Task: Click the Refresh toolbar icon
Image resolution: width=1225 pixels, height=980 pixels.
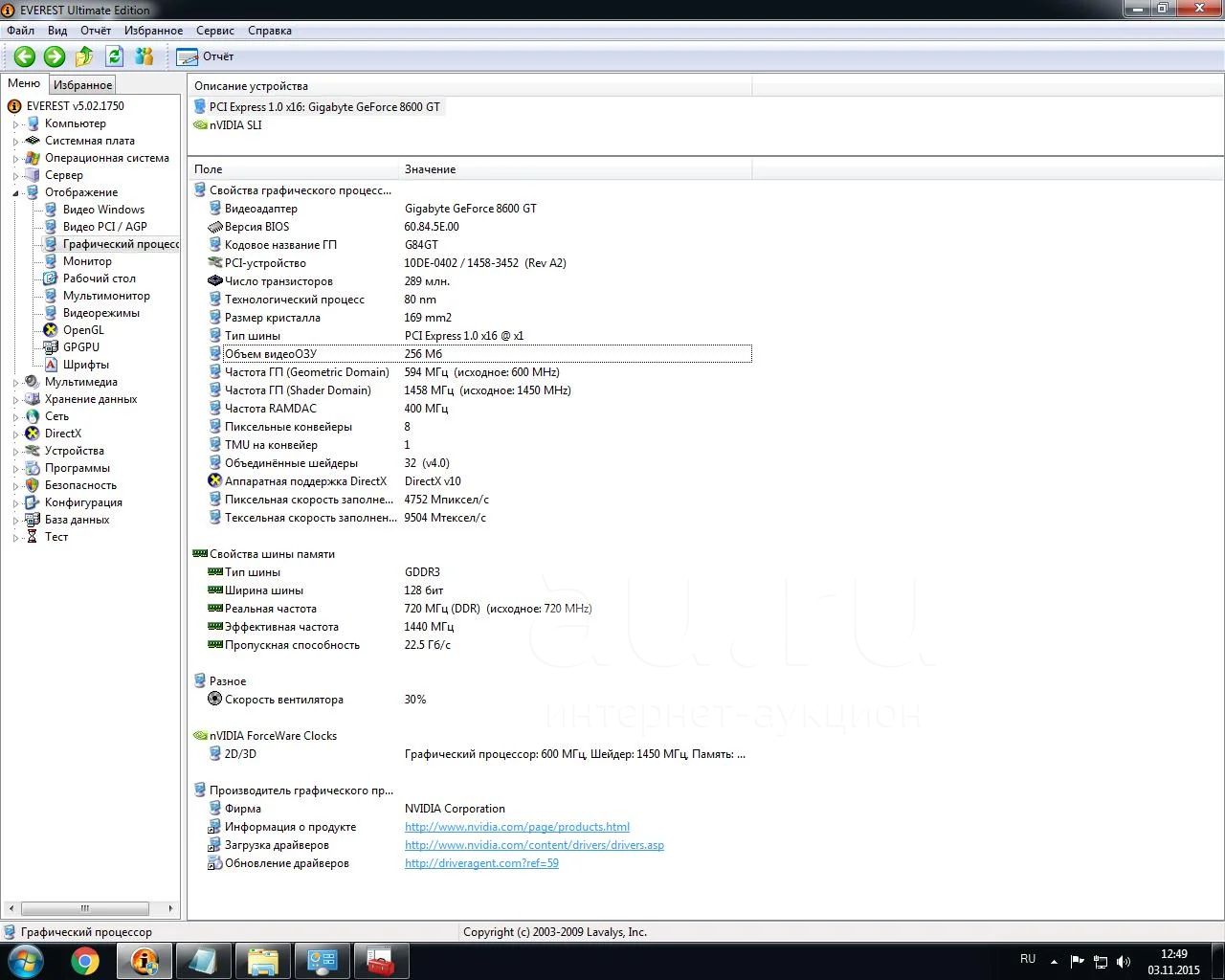Action: [x=114, y=56]
